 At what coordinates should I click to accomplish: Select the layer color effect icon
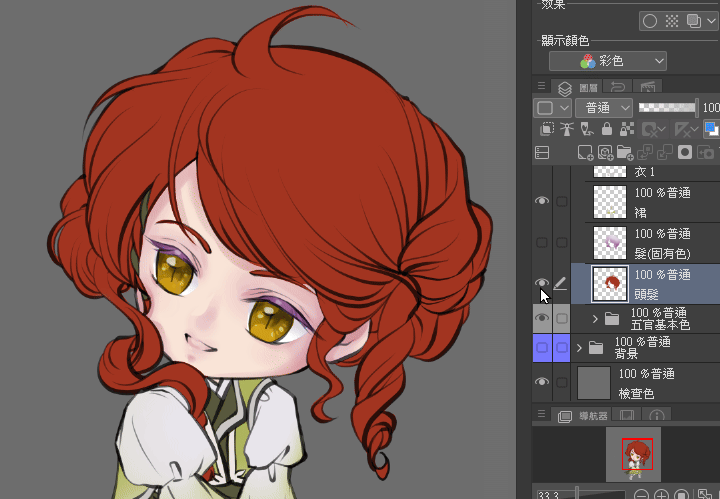[x=694, y=21]
